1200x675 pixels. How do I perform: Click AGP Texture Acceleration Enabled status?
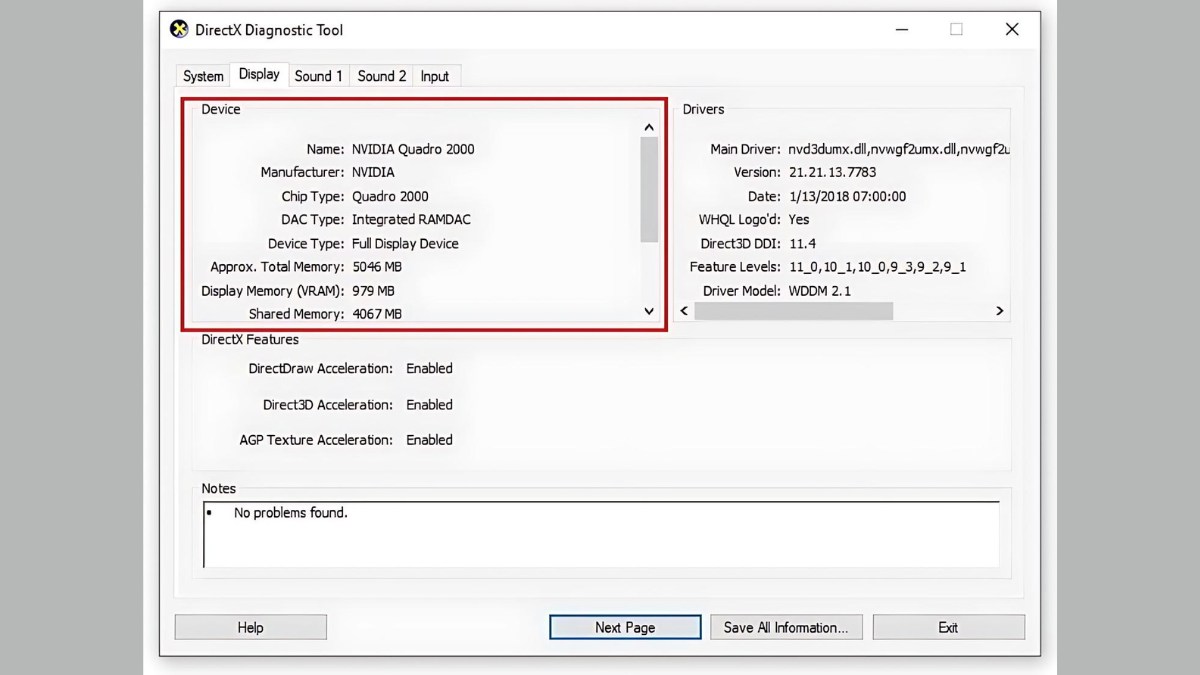pyautogui.click(x=429, y=439)
